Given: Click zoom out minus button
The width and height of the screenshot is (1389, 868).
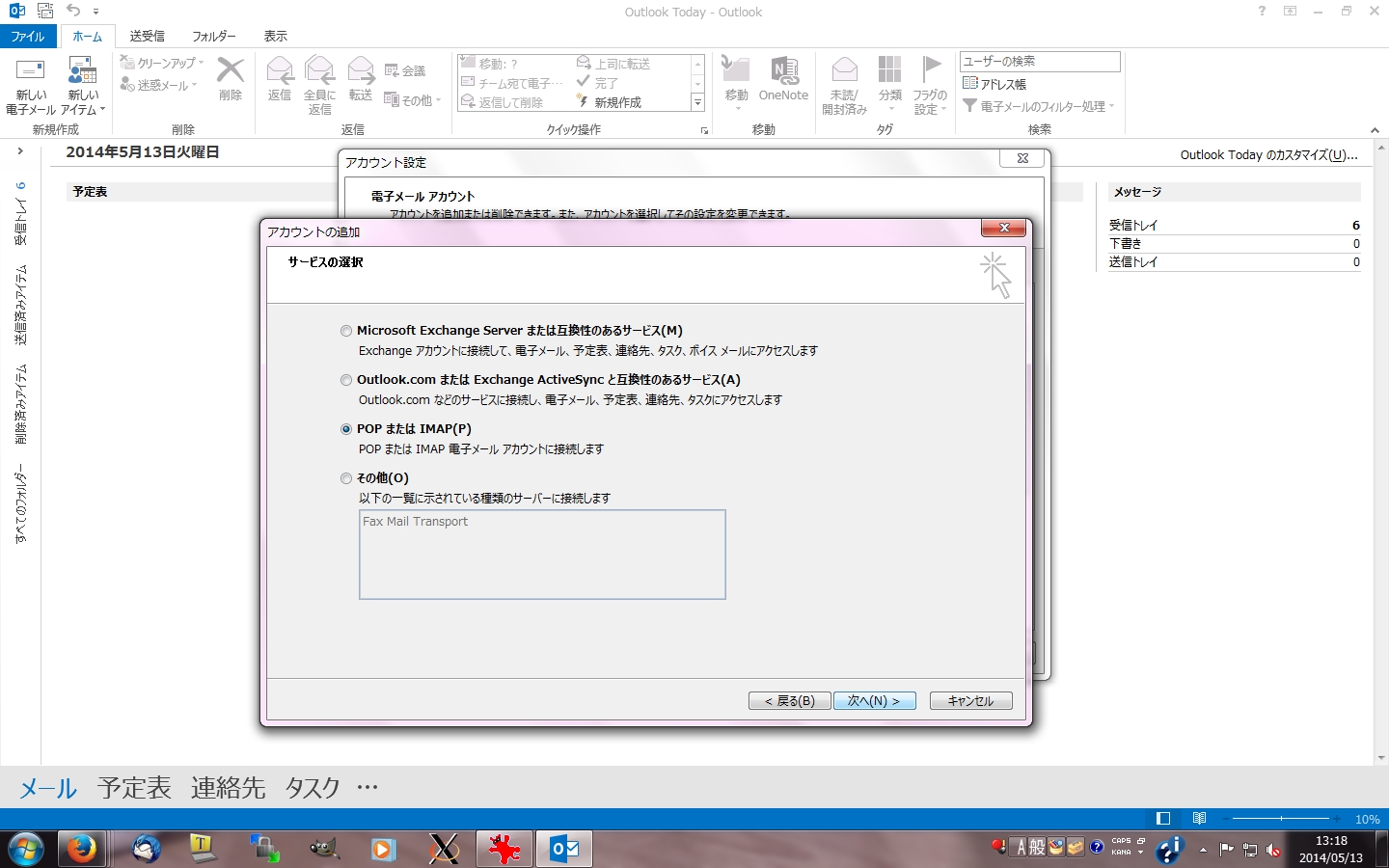Looking at the screenshot, I should tap(1225, 819).
